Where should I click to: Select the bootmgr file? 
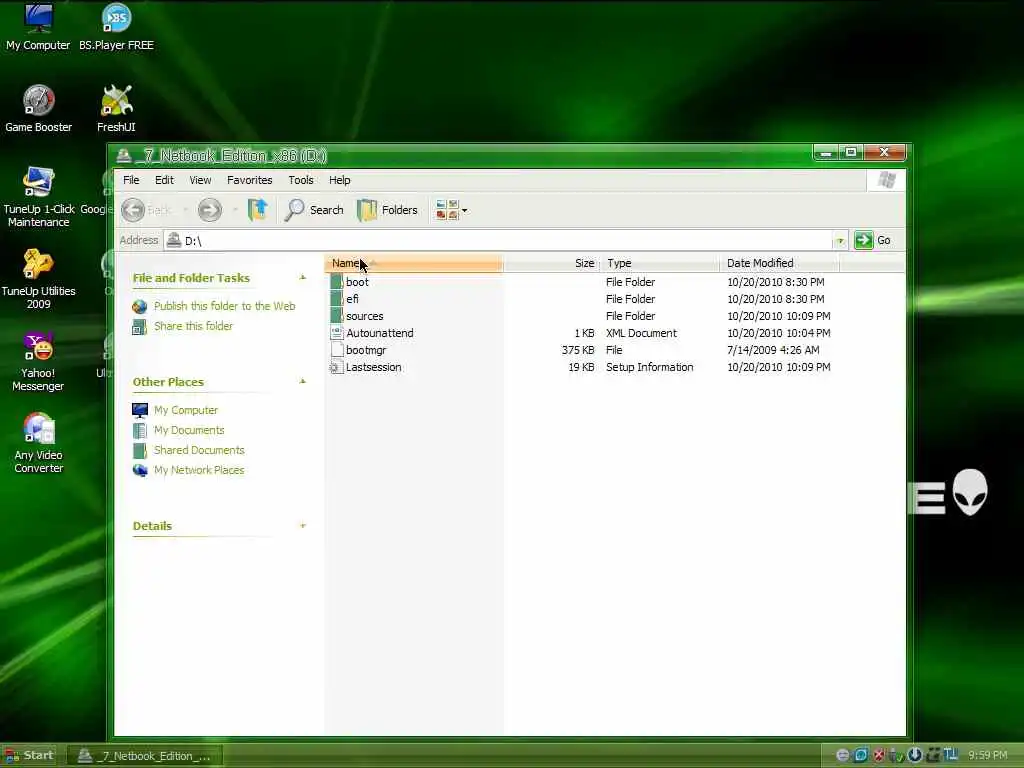point(366,350)
